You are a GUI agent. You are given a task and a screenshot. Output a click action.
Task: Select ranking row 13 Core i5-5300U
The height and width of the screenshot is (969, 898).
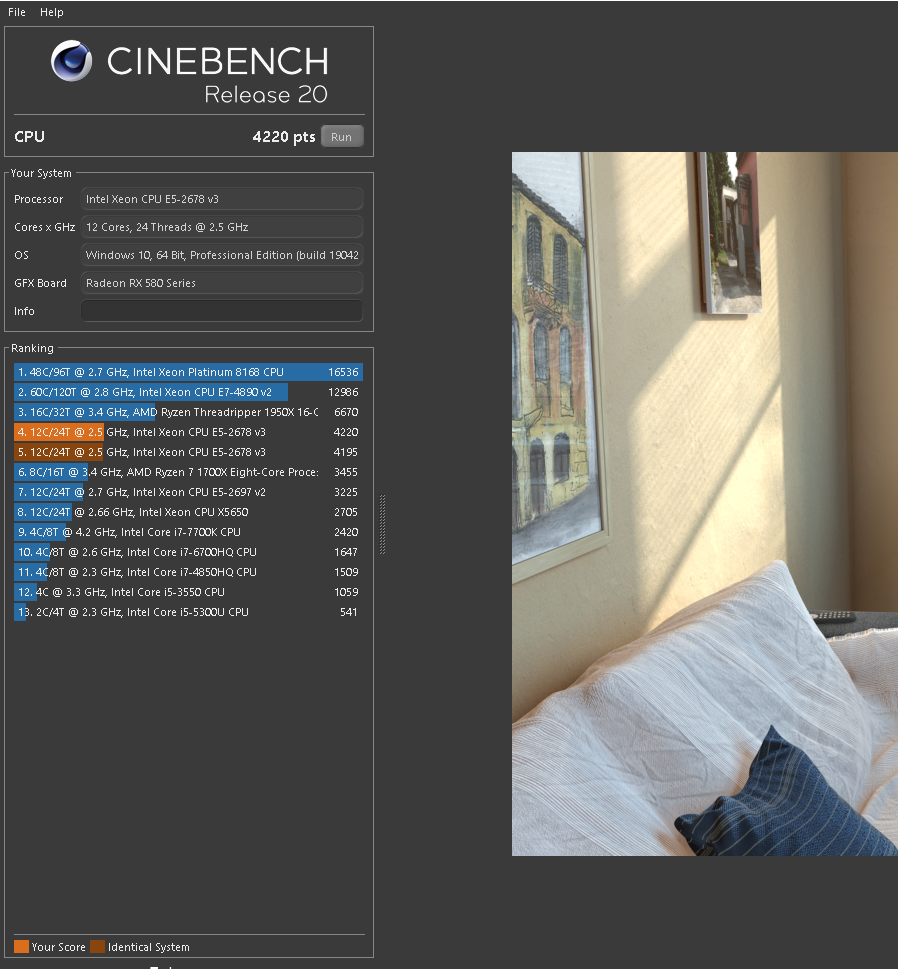pos(188,612)
